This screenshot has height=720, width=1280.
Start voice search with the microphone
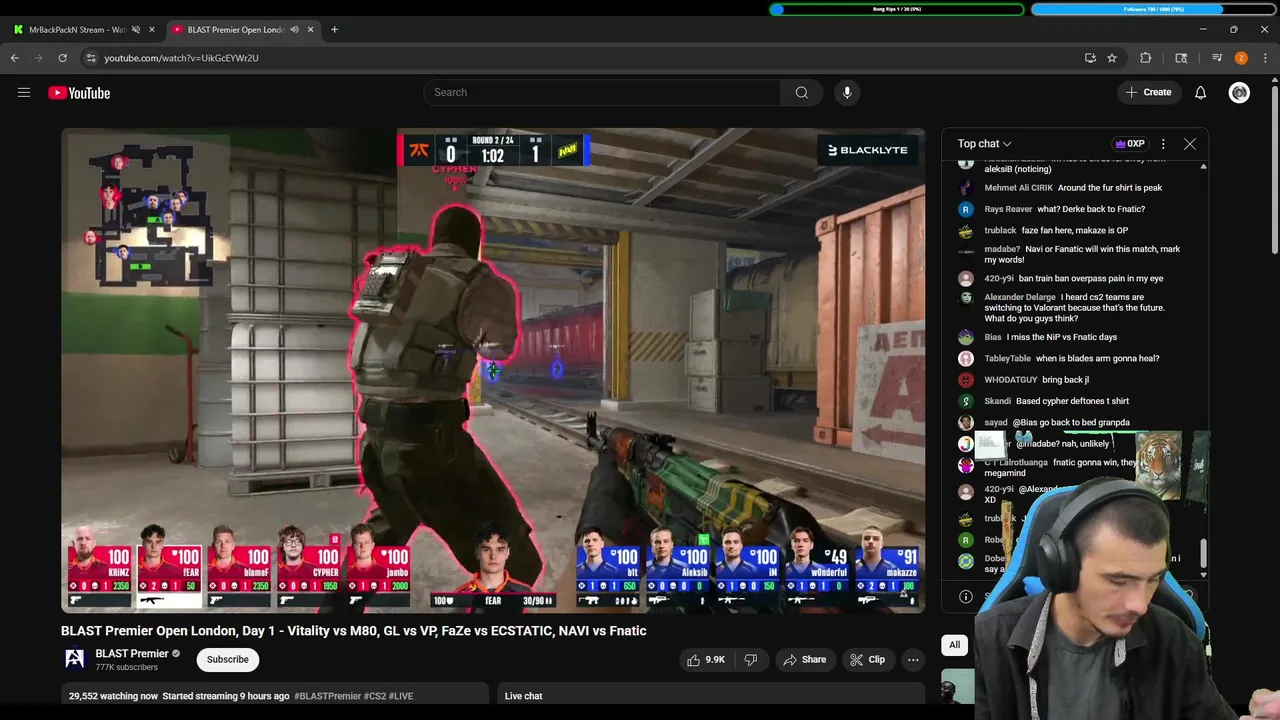[x=847, y=92]
